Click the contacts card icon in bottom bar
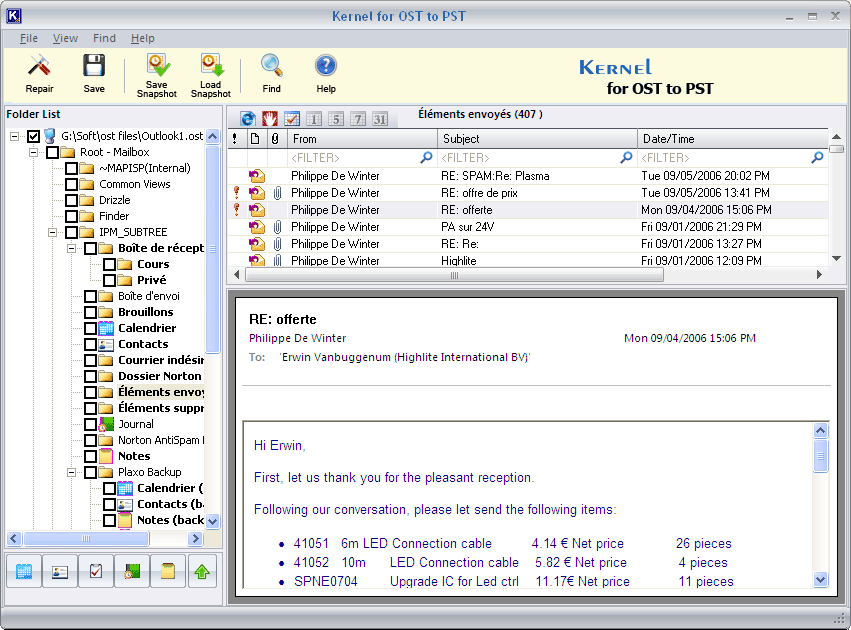Viewport: 851px width, 630px height. (60, 572)
